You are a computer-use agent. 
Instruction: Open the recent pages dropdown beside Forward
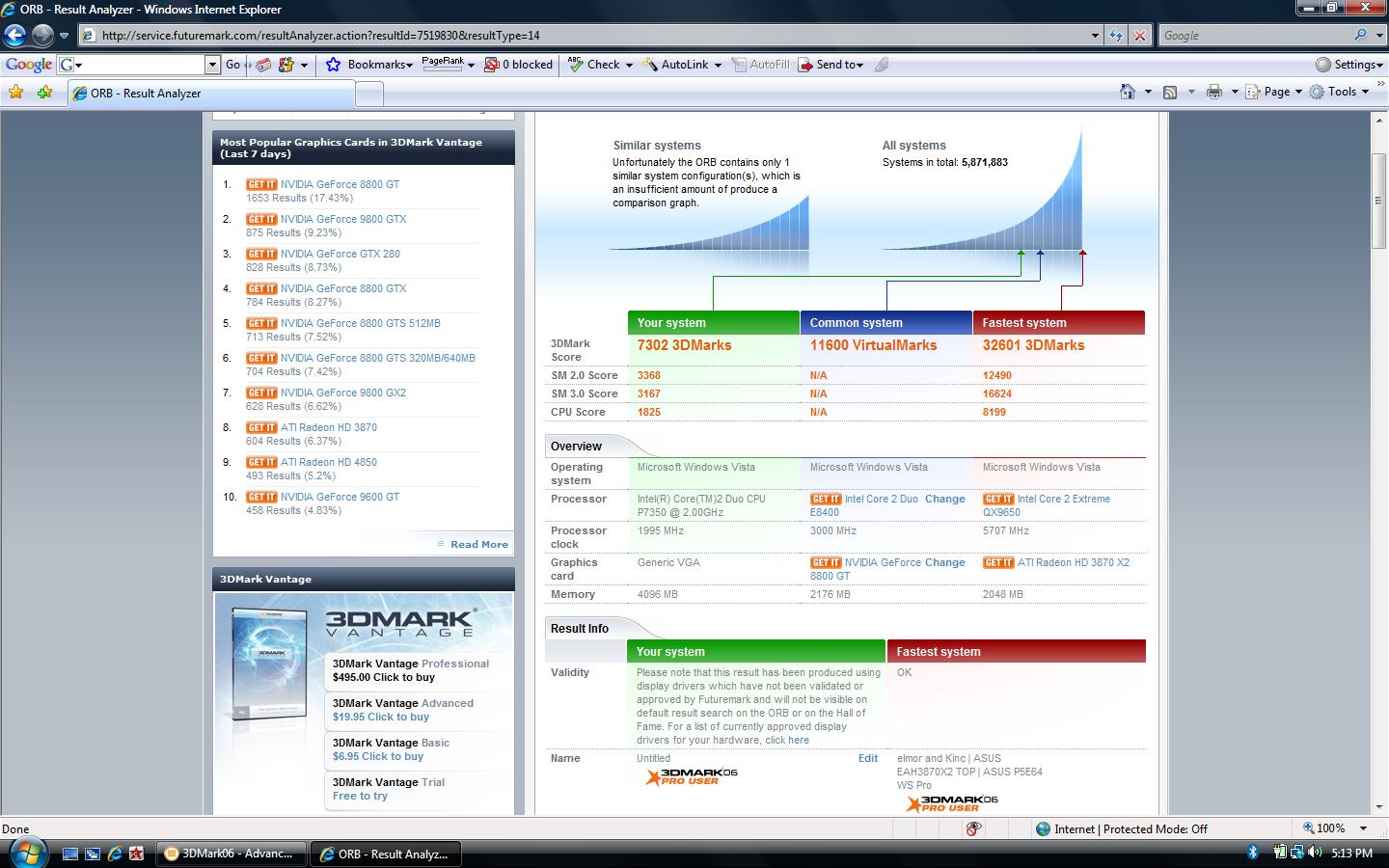64,36
